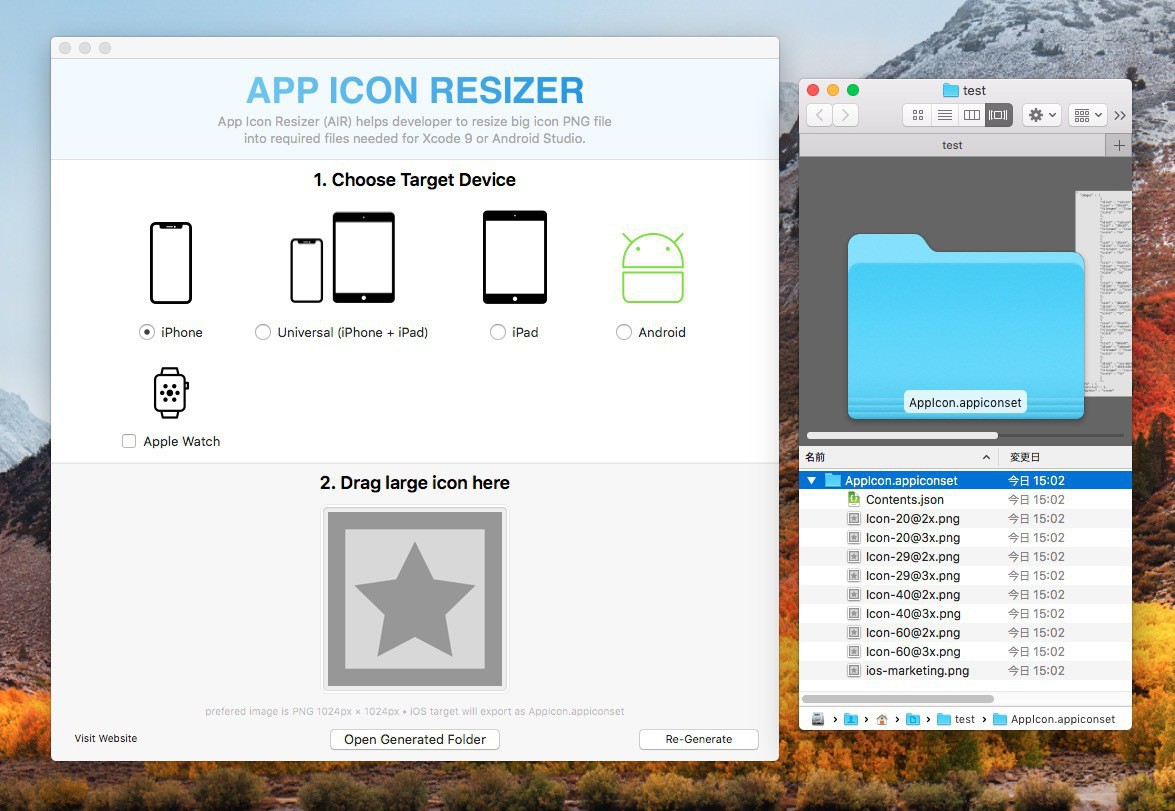
Task: Click the test folder title icon
Action: (950, 91)
